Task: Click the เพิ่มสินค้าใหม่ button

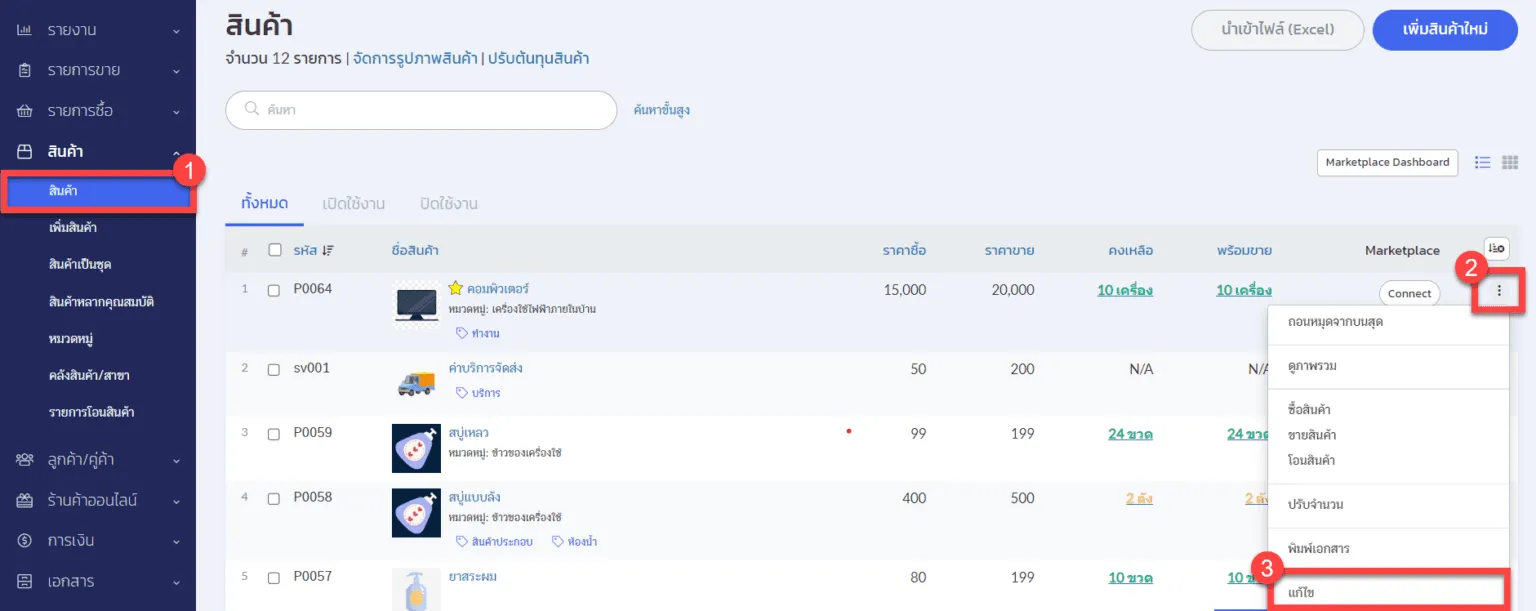Action: click(x=1445, y=30)
